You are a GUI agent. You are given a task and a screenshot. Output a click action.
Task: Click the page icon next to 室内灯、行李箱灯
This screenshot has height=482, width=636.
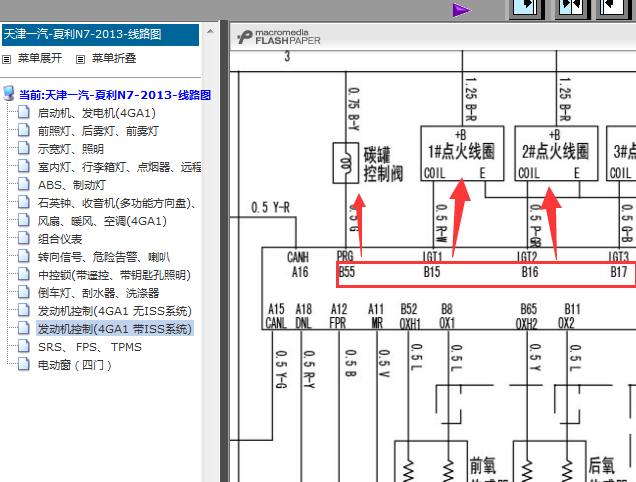click(x=24, y=166)
